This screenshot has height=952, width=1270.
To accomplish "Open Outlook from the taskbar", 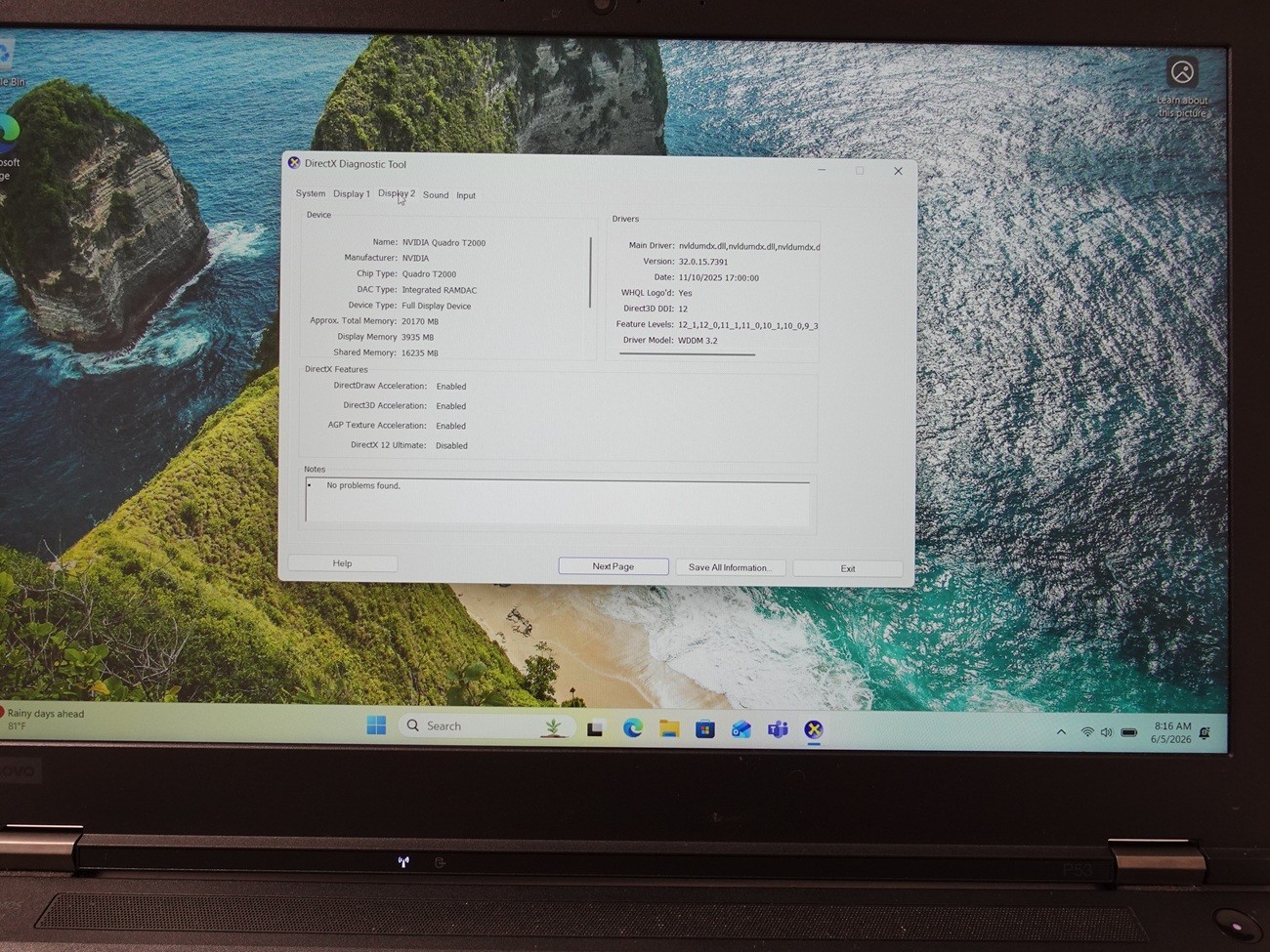I will 741,729.
